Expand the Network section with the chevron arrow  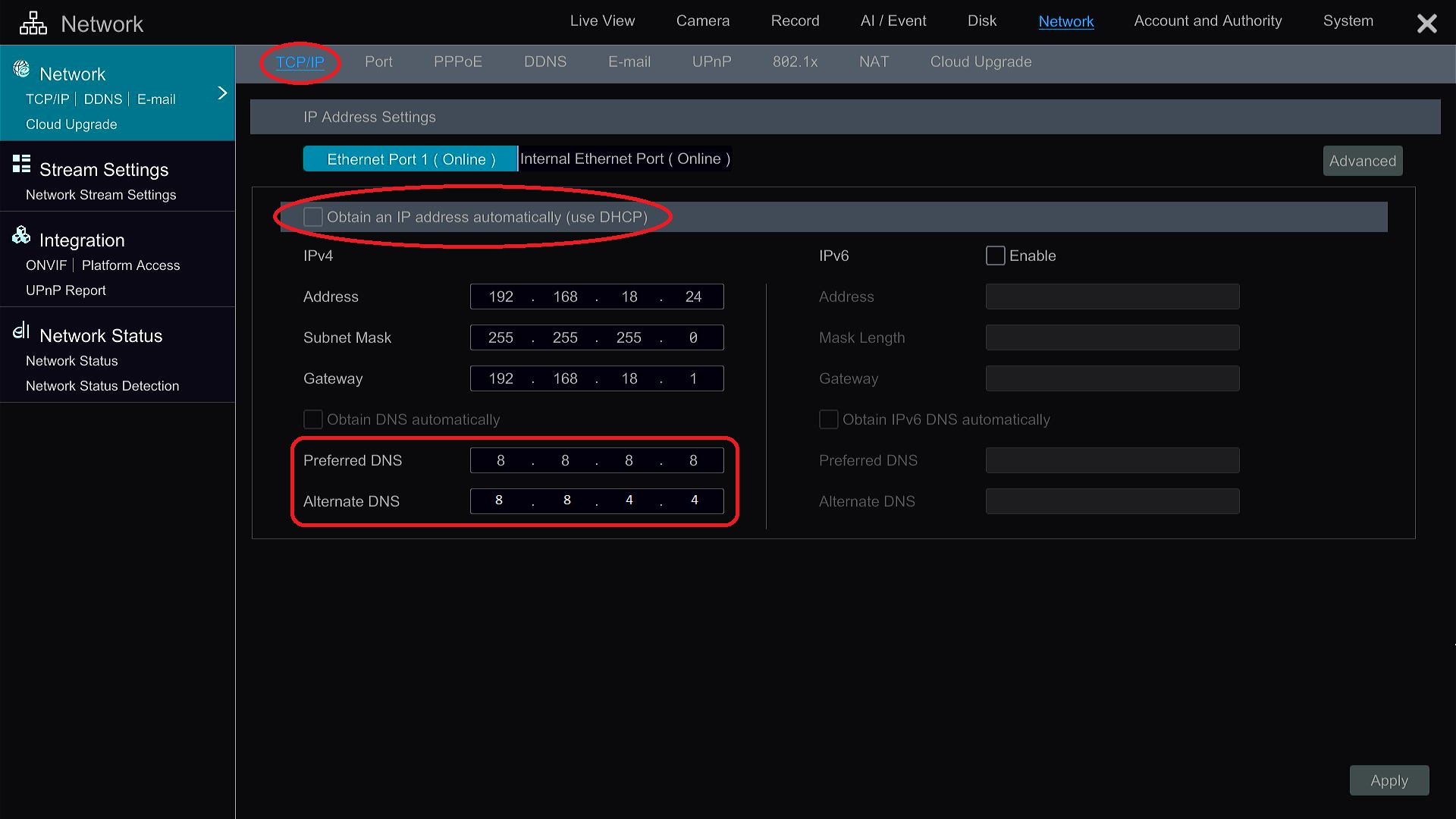[221, 93]
